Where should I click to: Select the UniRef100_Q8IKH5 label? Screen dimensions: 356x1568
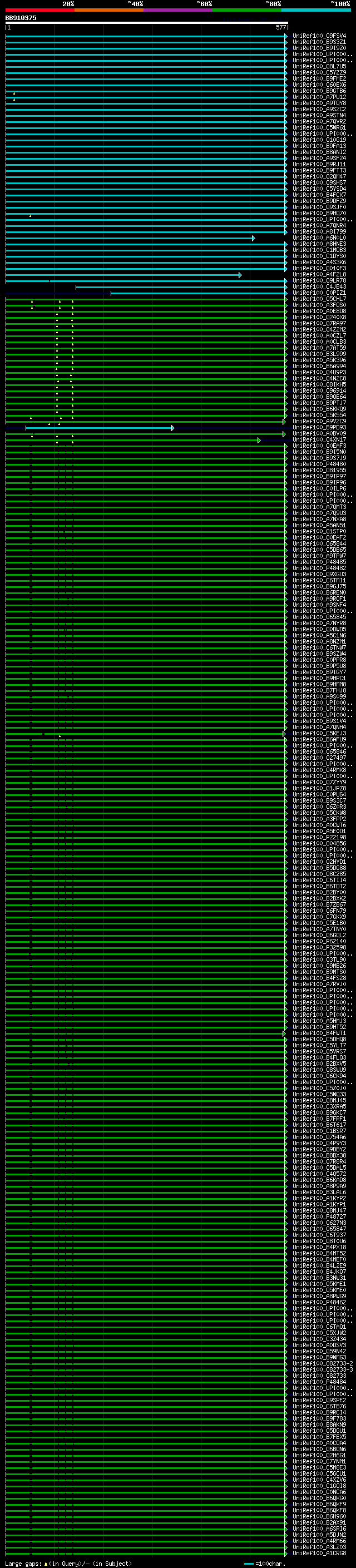click(x=319, y=384)
